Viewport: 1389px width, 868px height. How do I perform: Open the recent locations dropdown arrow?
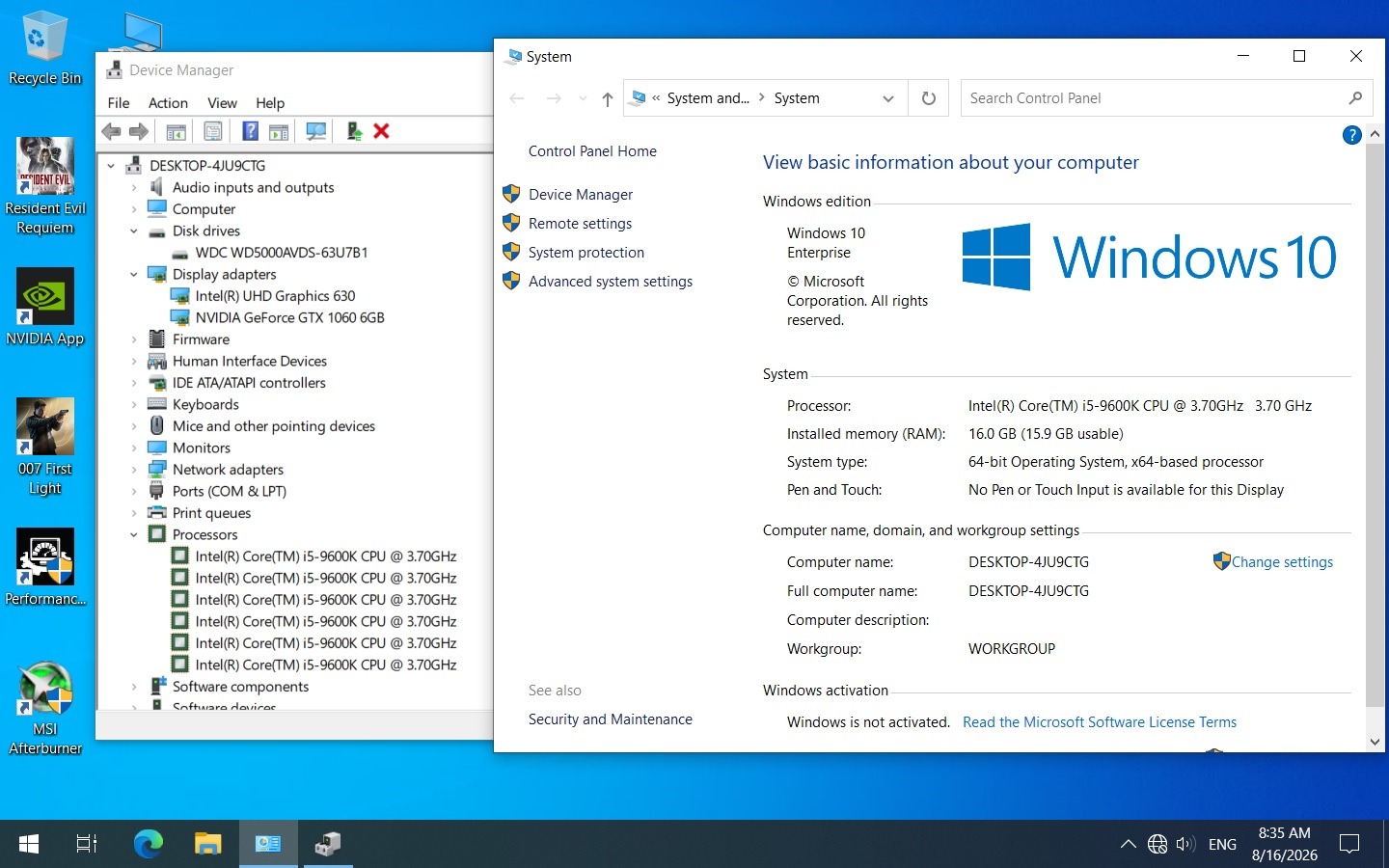point(583,98)
